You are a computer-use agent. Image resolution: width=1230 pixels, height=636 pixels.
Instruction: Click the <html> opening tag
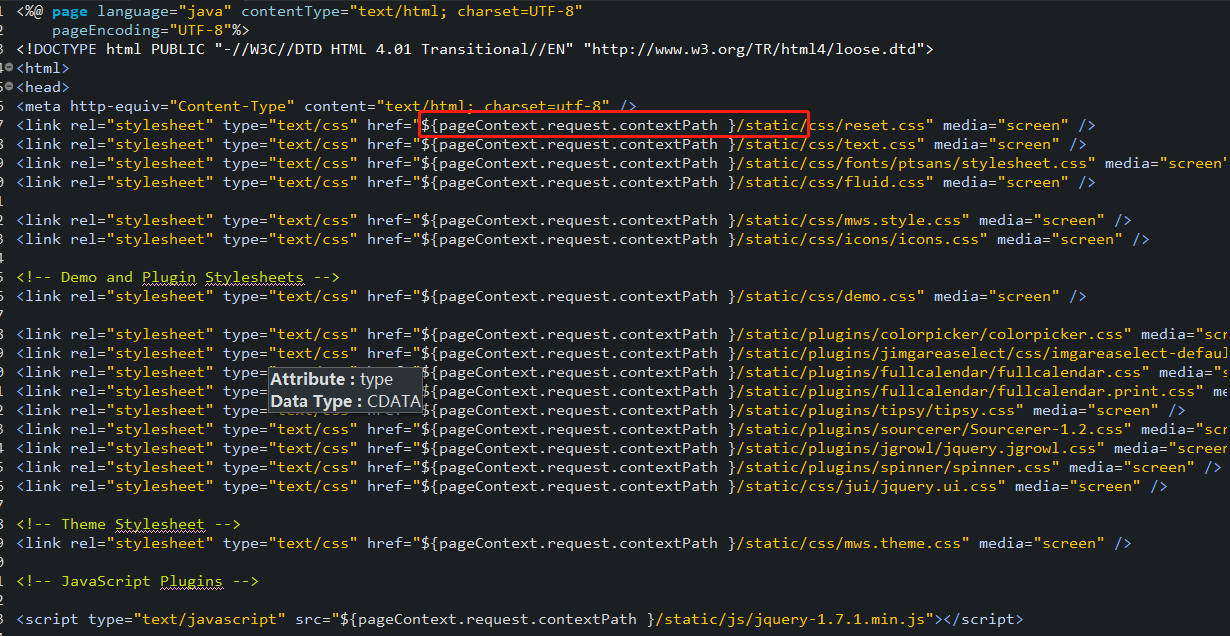[x=43, y=68]
